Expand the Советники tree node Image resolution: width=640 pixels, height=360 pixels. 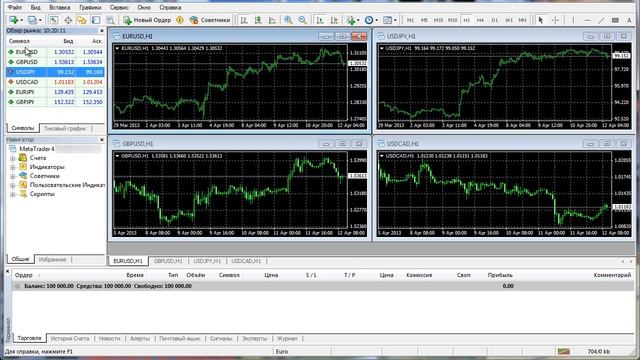tap(13, 176)
